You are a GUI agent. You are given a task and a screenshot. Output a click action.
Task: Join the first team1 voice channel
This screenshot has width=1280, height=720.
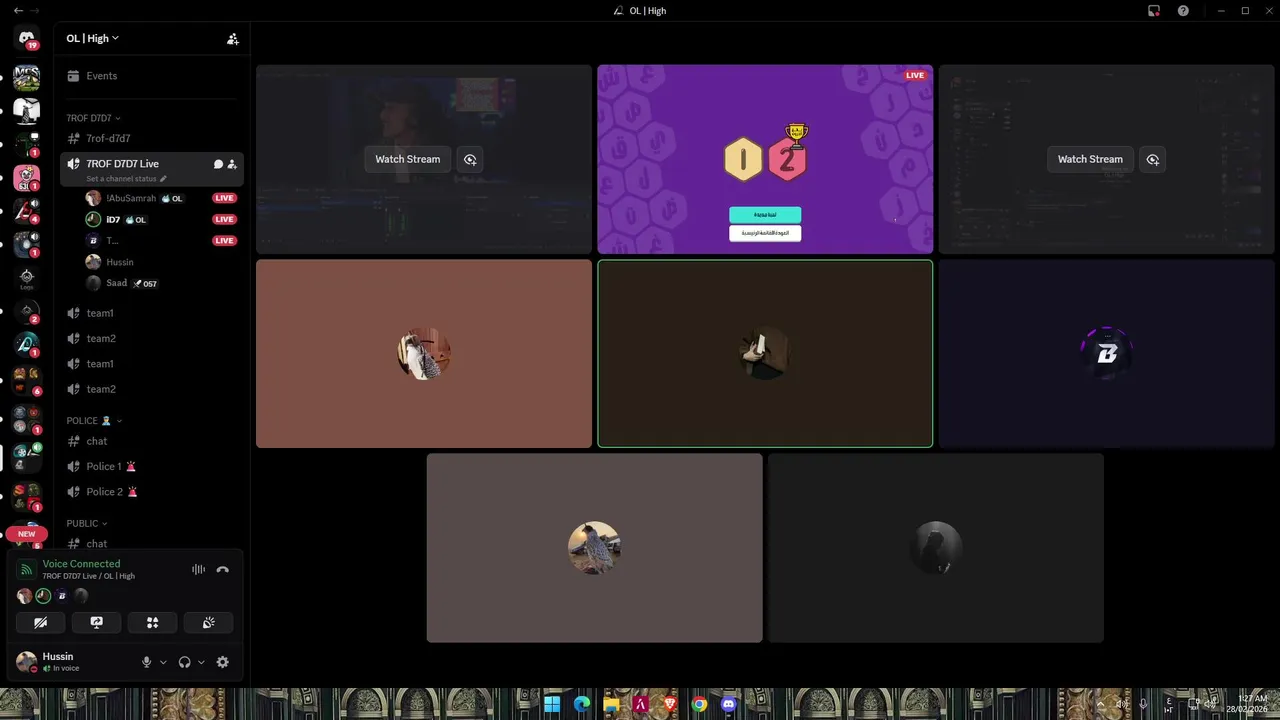pyautogui.click(x=150, y=313)
